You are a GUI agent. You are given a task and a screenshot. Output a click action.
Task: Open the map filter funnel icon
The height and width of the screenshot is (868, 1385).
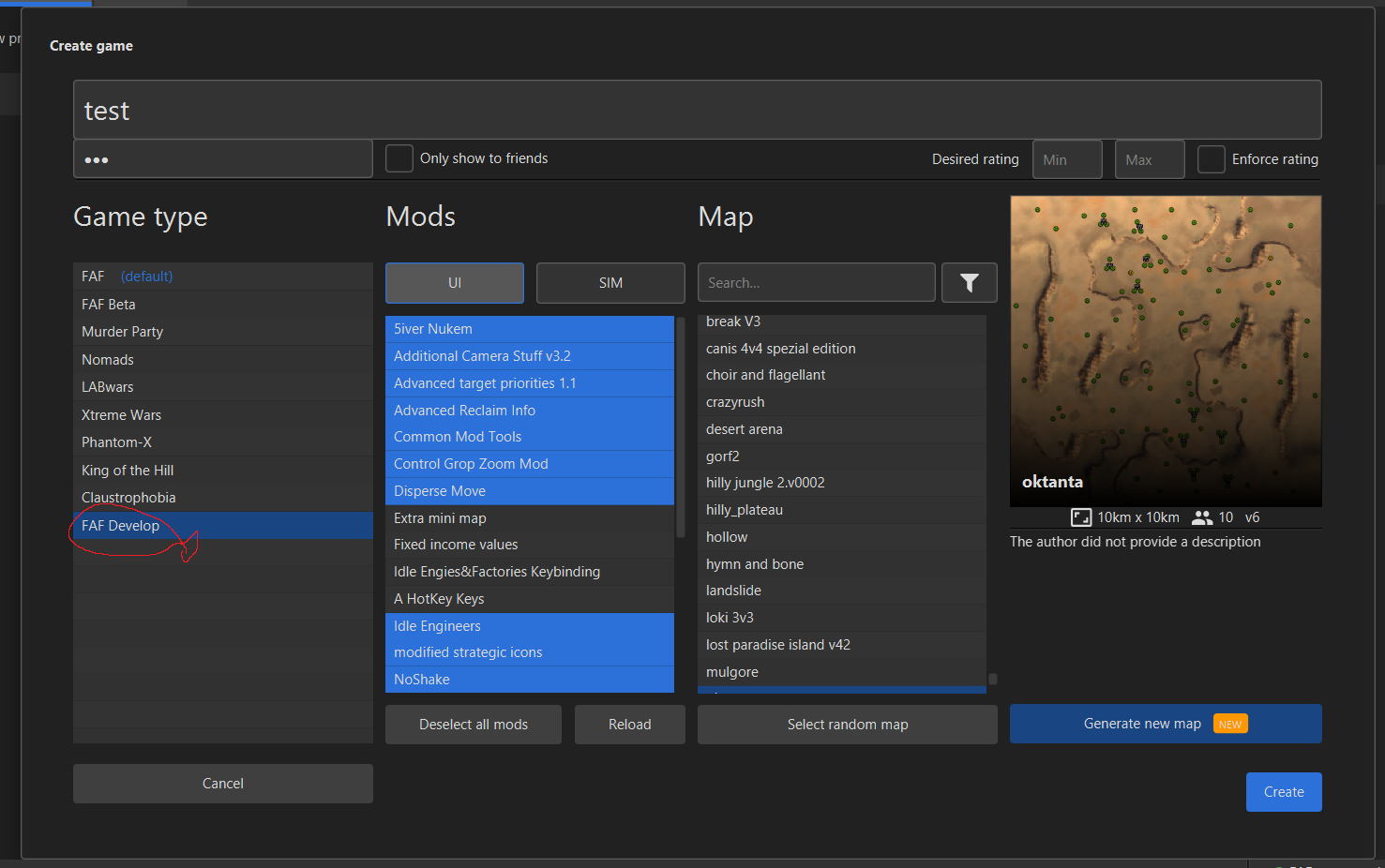pos(969,282)
